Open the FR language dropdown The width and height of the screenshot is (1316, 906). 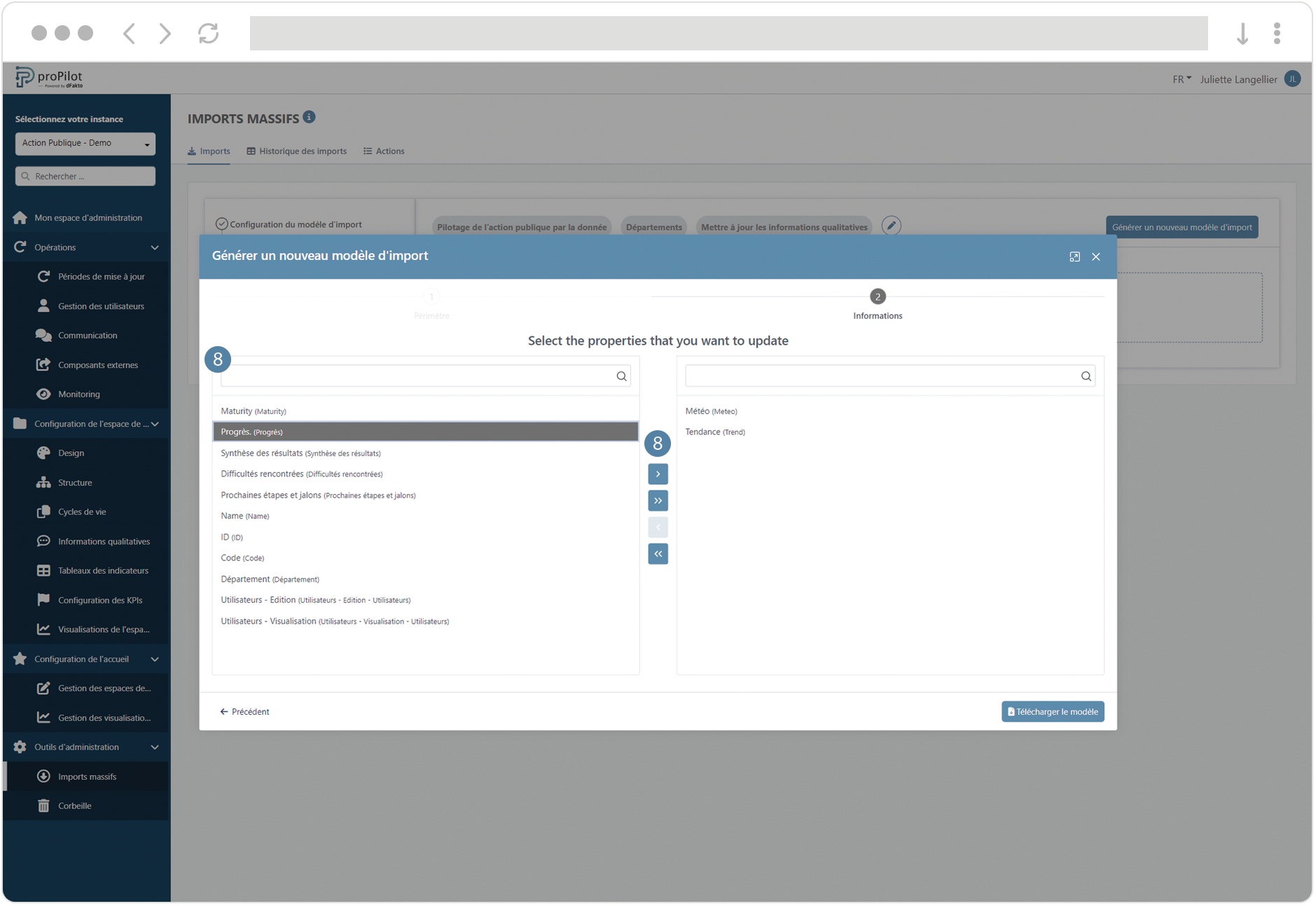click(1181, 79)
